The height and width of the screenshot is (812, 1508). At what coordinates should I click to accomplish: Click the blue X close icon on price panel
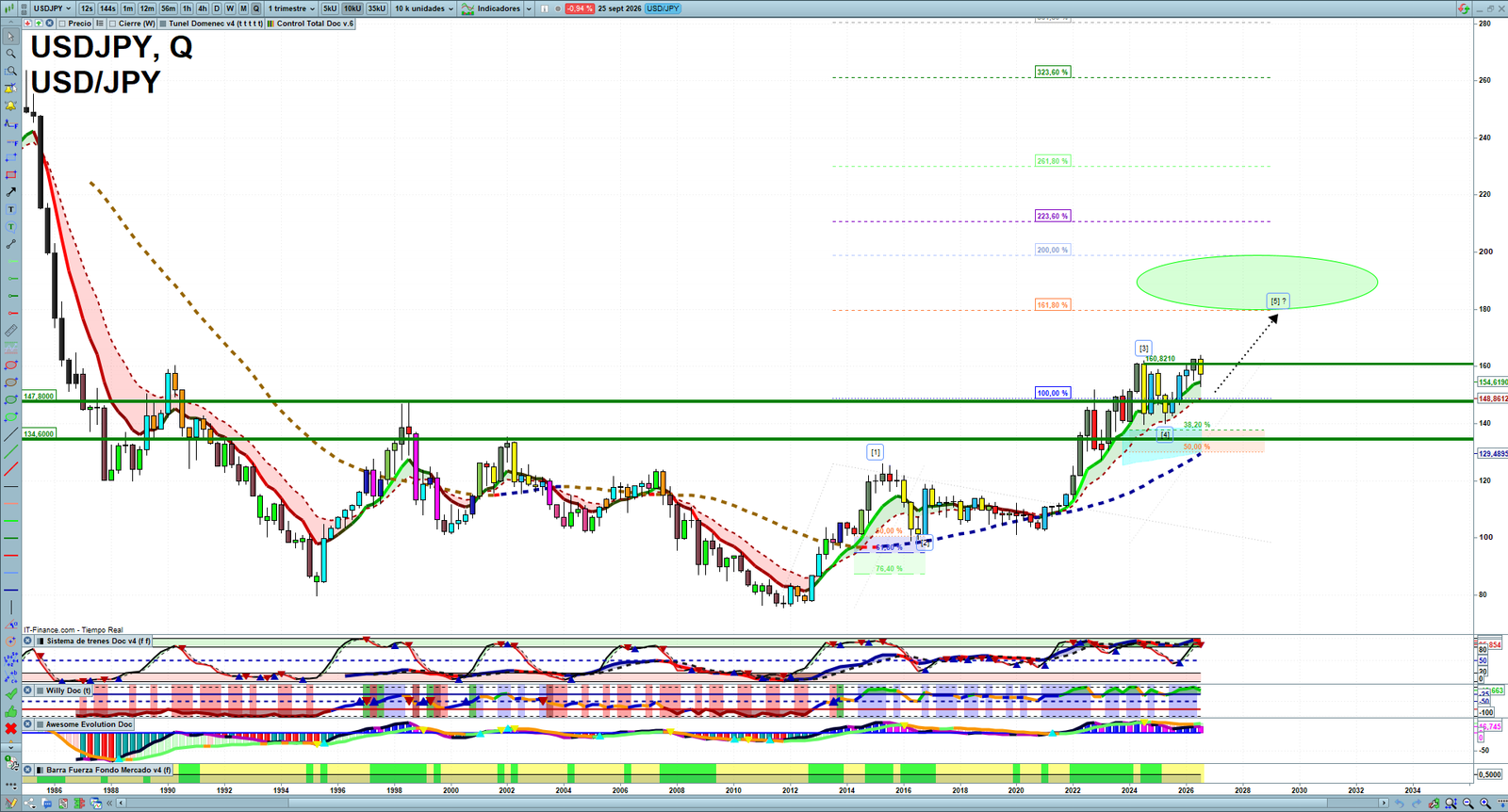49,24
